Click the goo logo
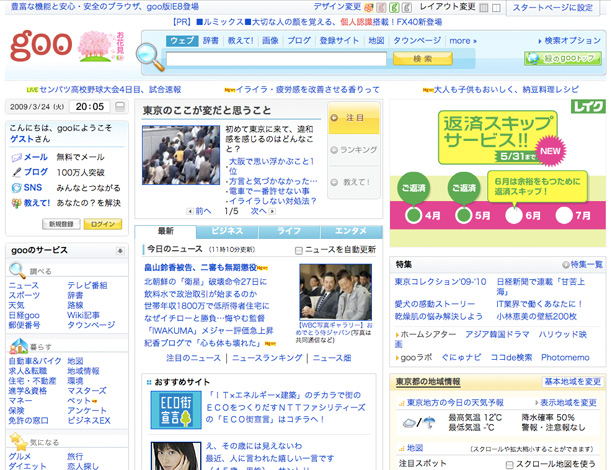Image resolution: width=611 pixels, height=470 pixels. [41, 46]
